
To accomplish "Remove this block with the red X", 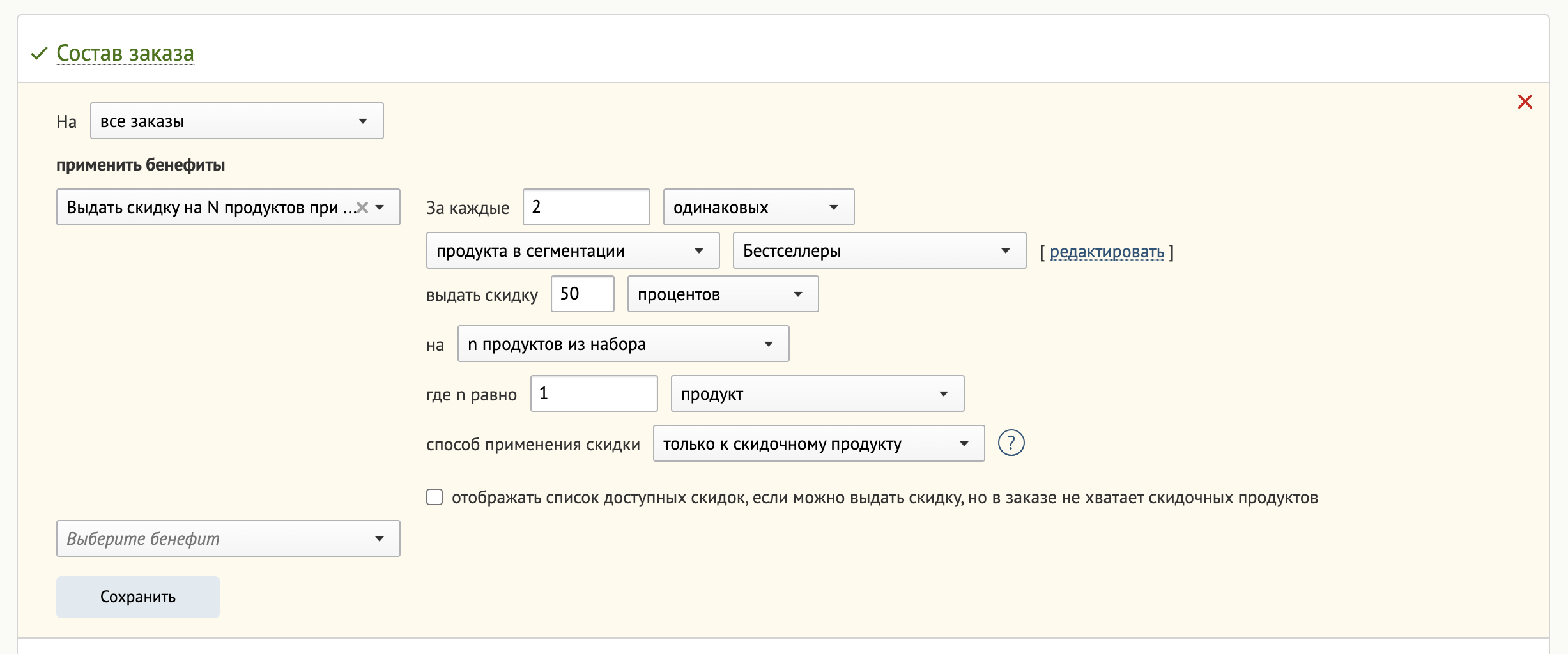I will pyautogui.click(x=1525, y=102).
